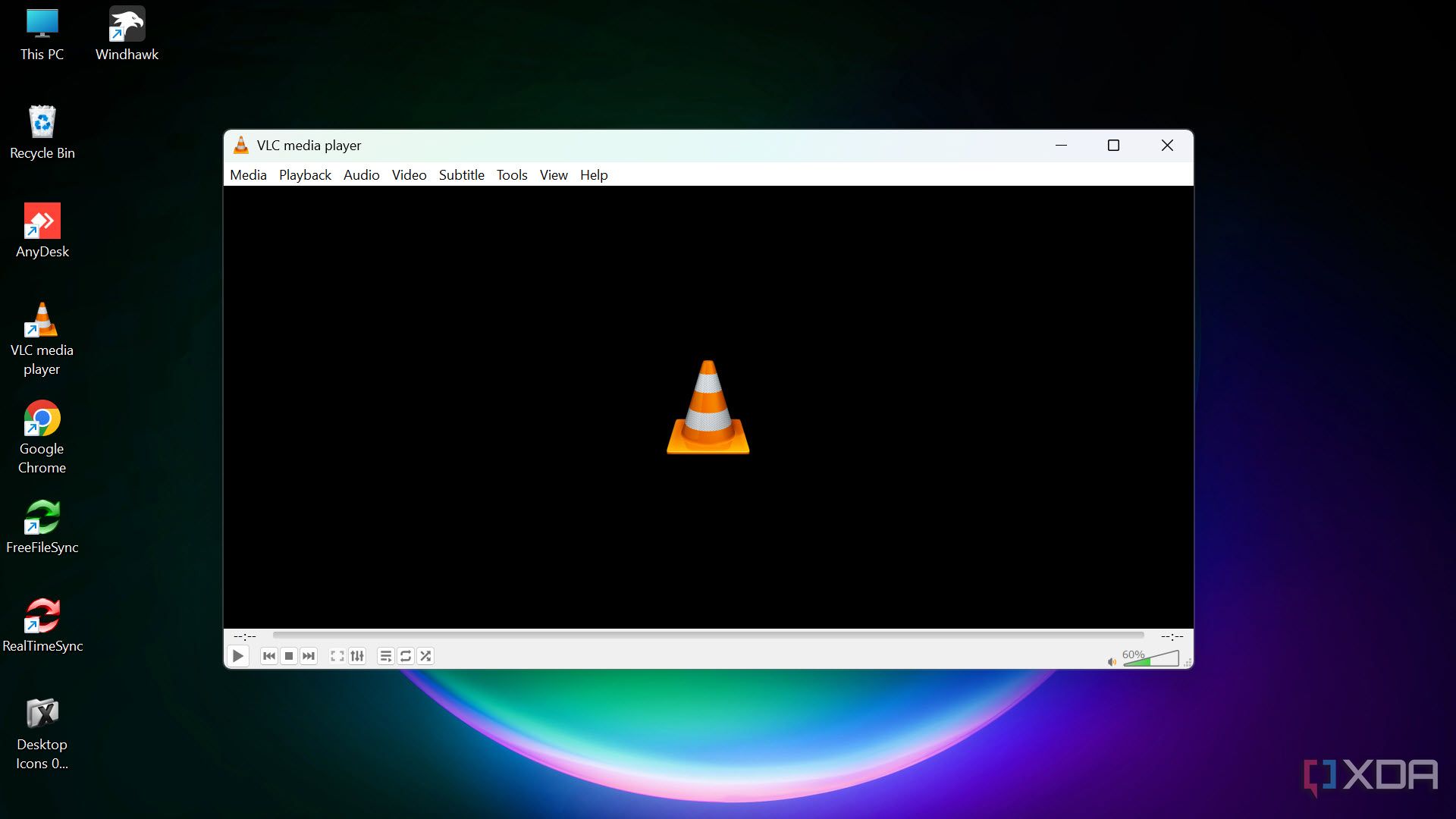Viewport: 1456px width, 819px height.
Task: Close the VLC media player window
Action: tap(1167, 145)
